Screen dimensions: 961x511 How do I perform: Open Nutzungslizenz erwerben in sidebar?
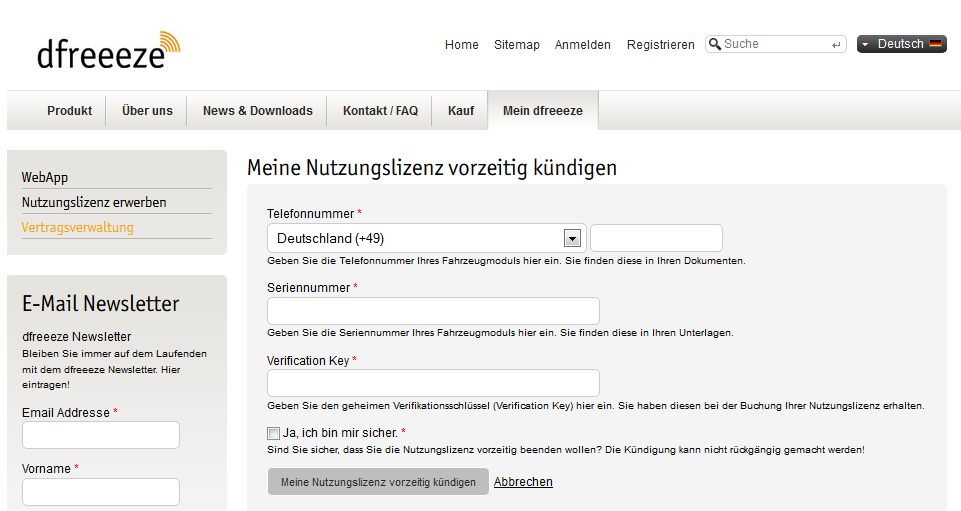[x=94, y=202]
